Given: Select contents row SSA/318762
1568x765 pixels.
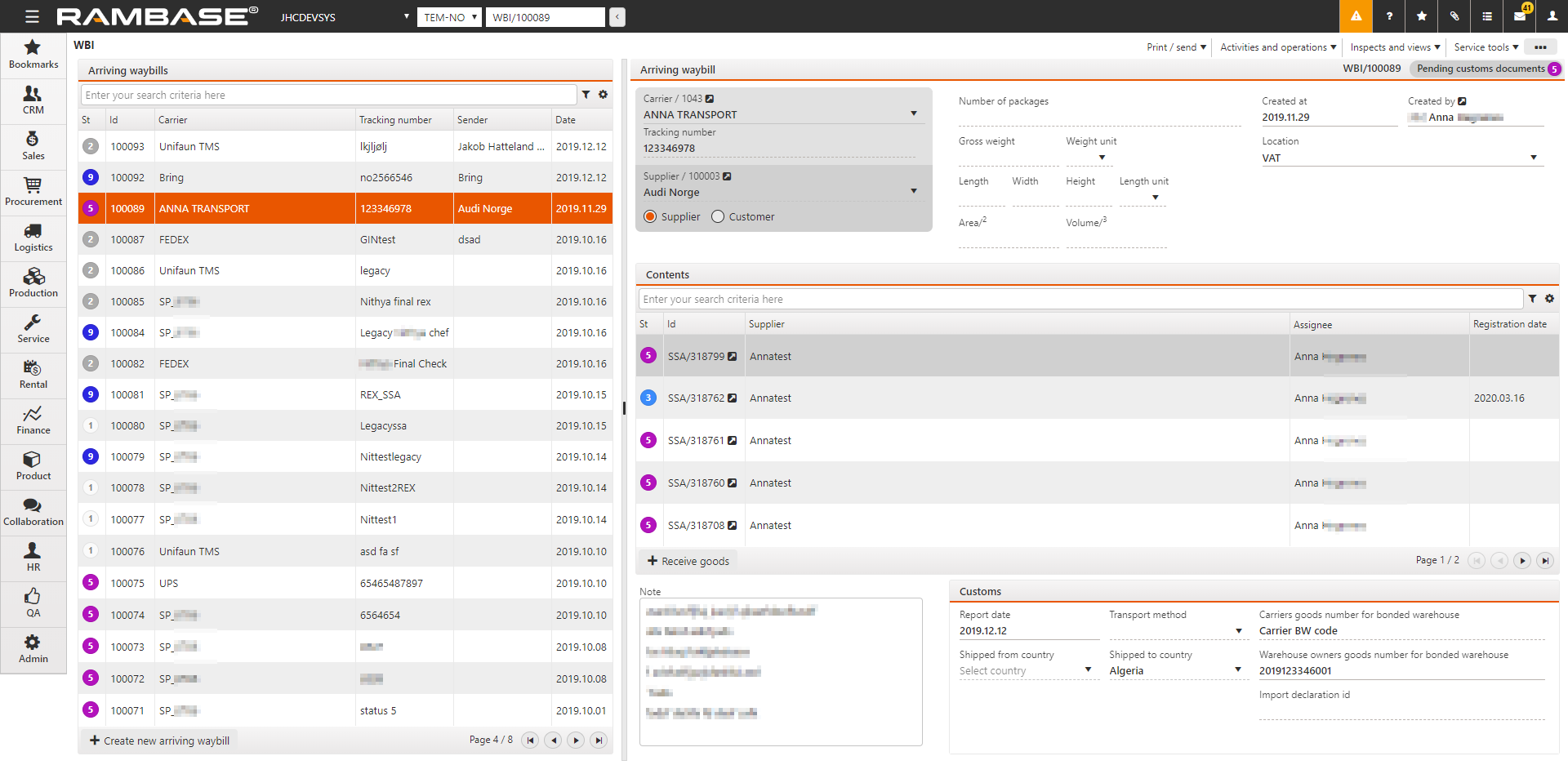Looking at the screenshot, I should 1097,398.
